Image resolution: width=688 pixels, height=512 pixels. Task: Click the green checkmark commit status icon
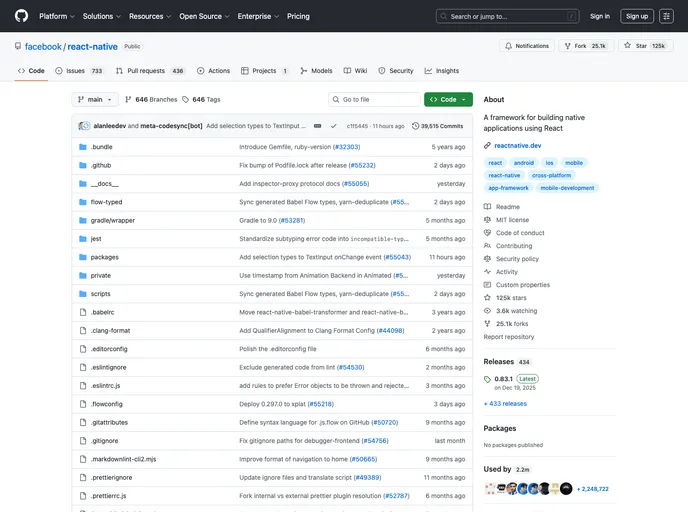coord(334,126)
